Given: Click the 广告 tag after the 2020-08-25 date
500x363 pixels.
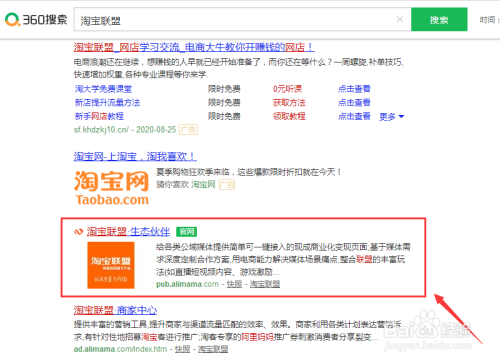Looking at the screenshot, I should point(188,130).
